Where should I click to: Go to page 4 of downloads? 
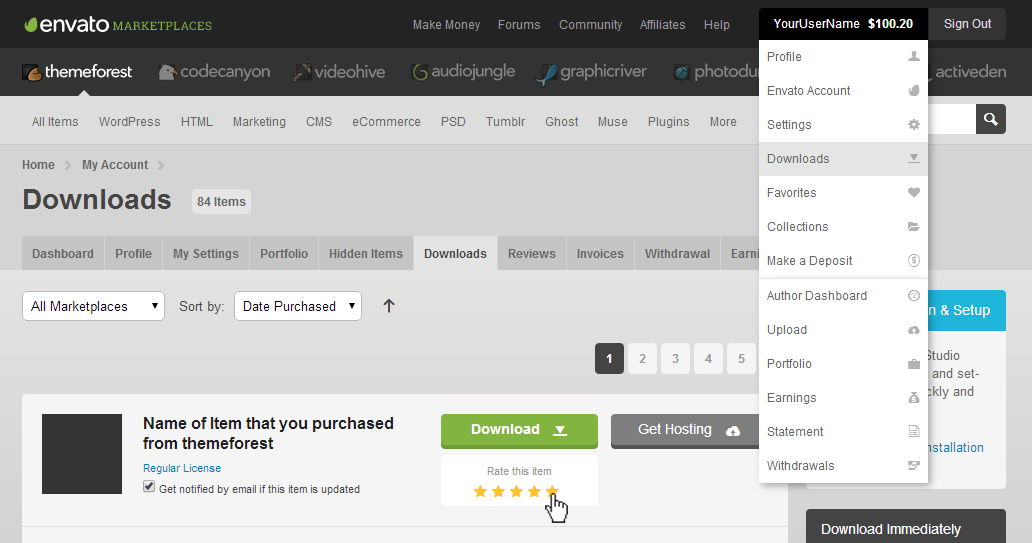tap(708, 359)
